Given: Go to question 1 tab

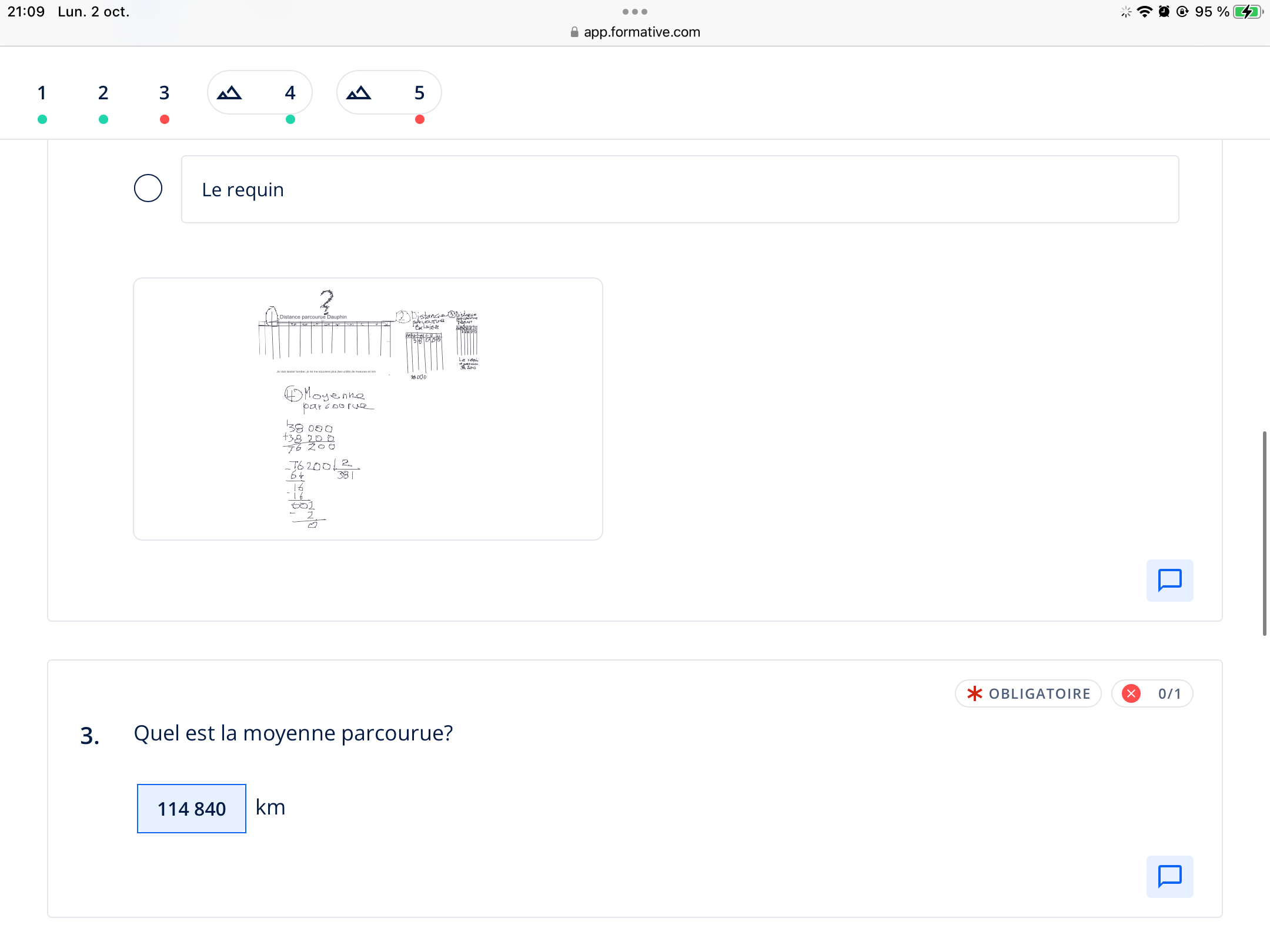Looking at the screenshot, I should coord(42,93).
